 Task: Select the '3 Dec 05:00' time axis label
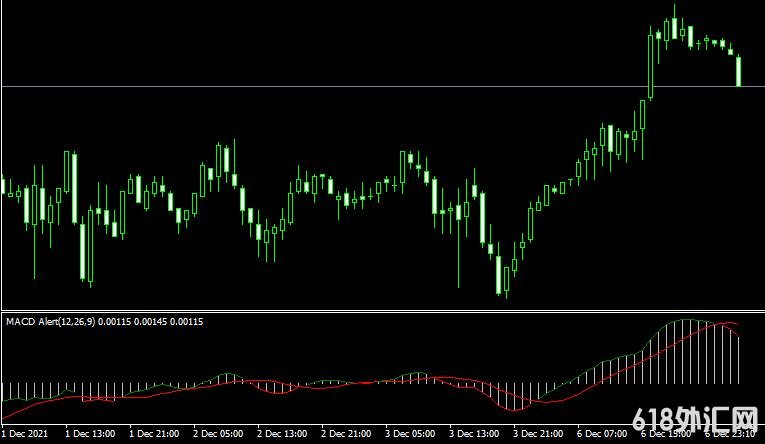tap(410, 433)
